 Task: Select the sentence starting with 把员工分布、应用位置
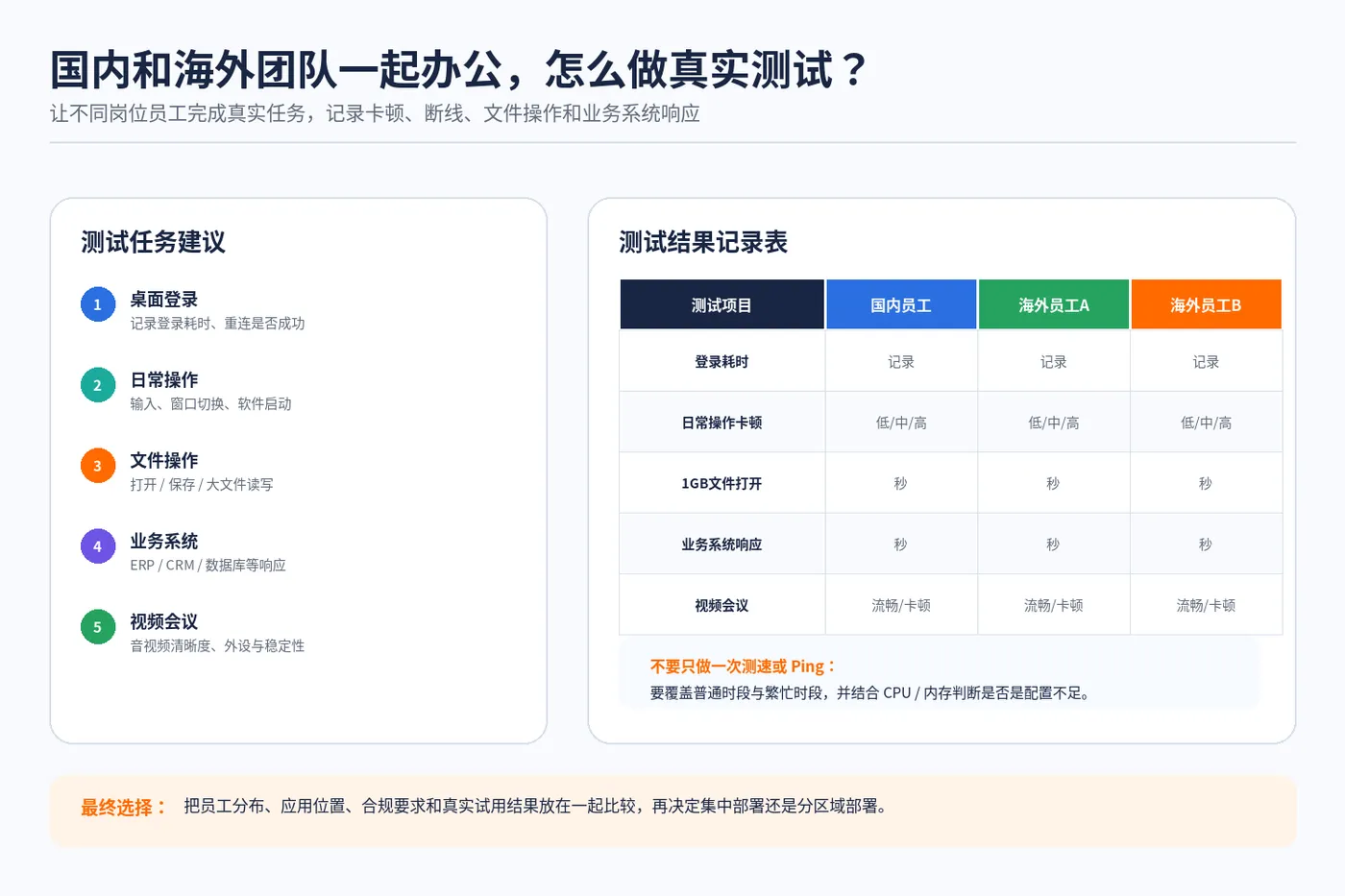tap(535, 806)
